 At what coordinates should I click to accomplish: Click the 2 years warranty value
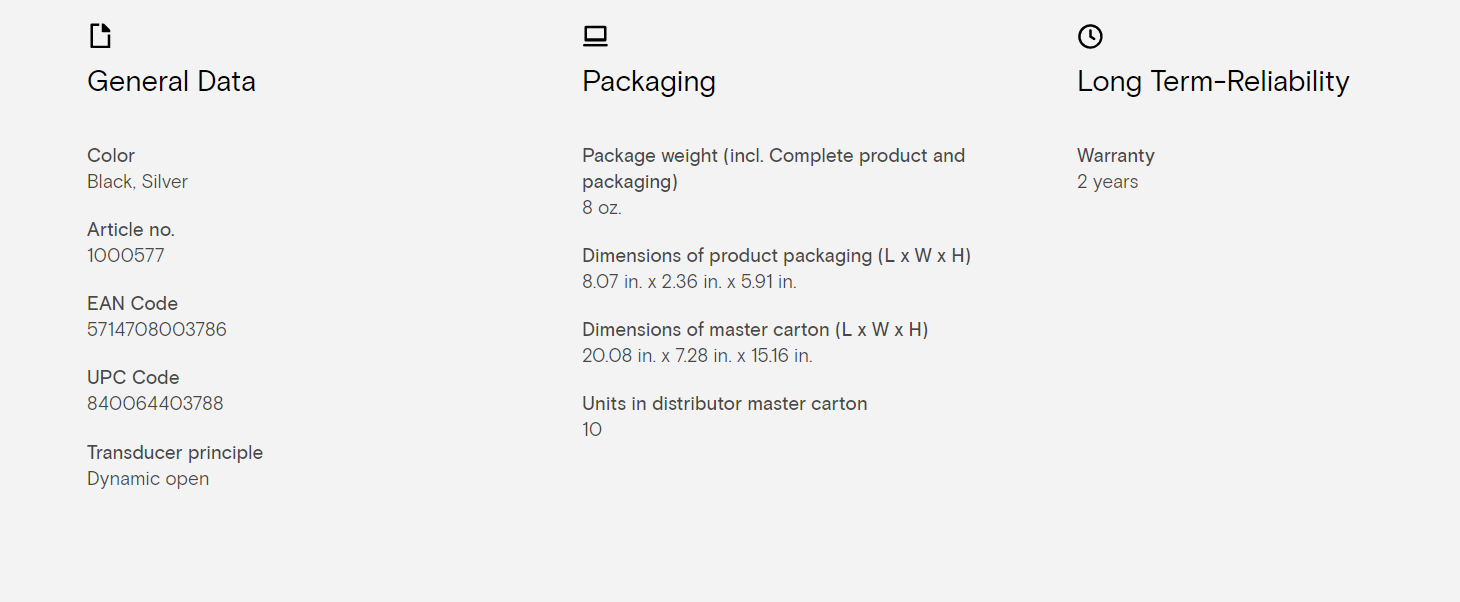point(1108,182)
